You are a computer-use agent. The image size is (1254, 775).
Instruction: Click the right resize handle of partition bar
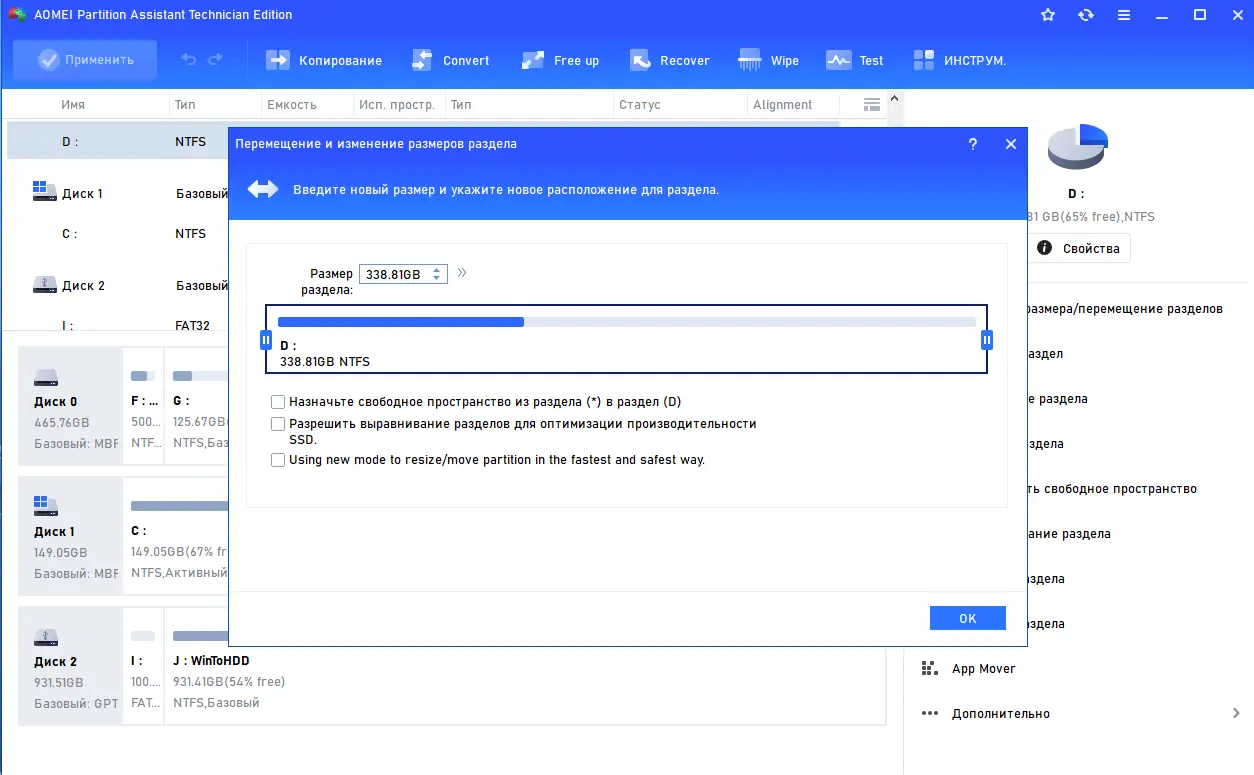click(x=987, y=340)
